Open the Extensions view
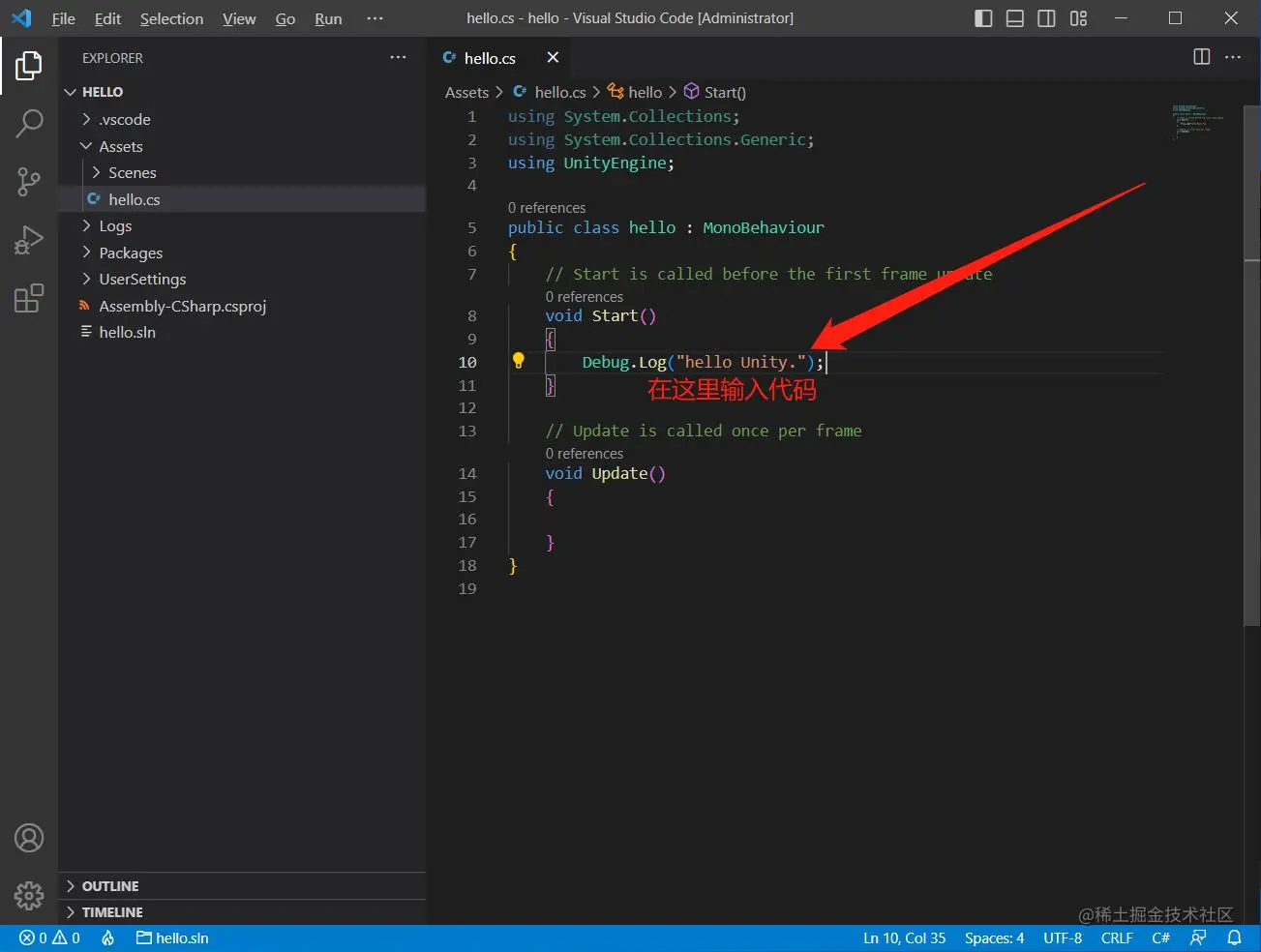Image resolution: width=1261 pixels, height=952 pixels. point(29,298)
